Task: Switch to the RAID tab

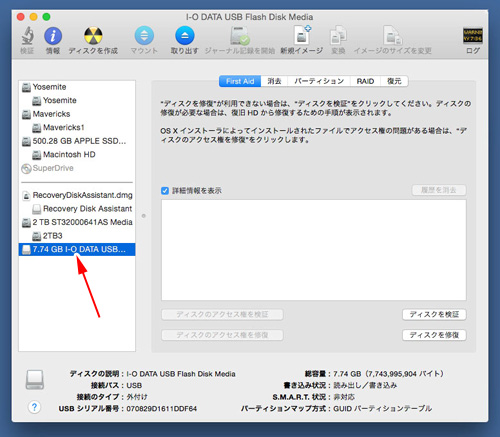Action: (365, 81)
